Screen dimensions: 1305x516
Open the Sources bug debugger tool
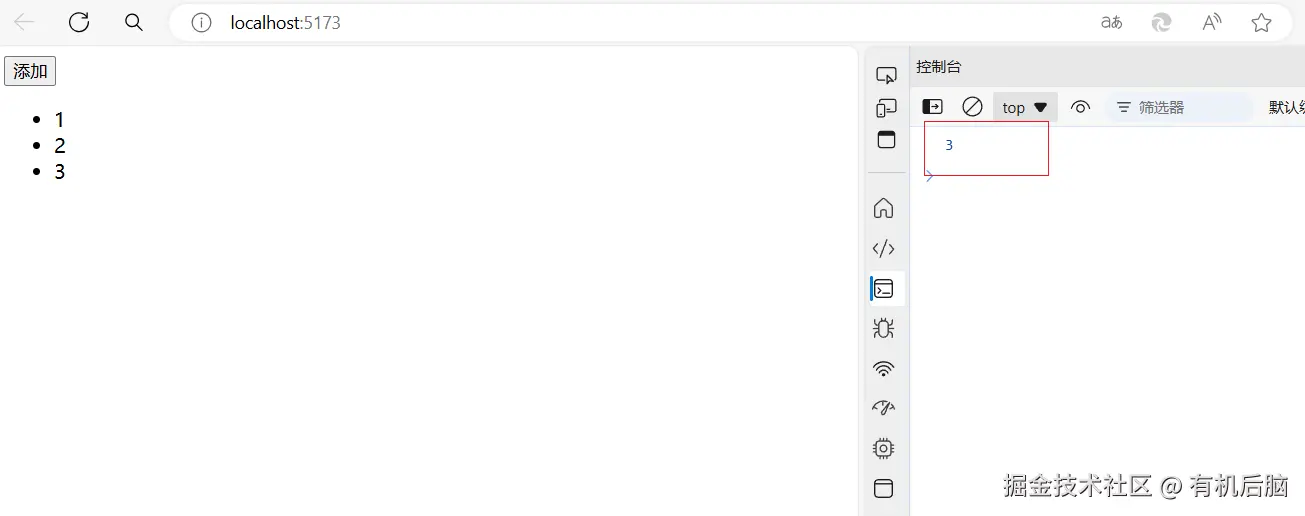click(883, 328)
